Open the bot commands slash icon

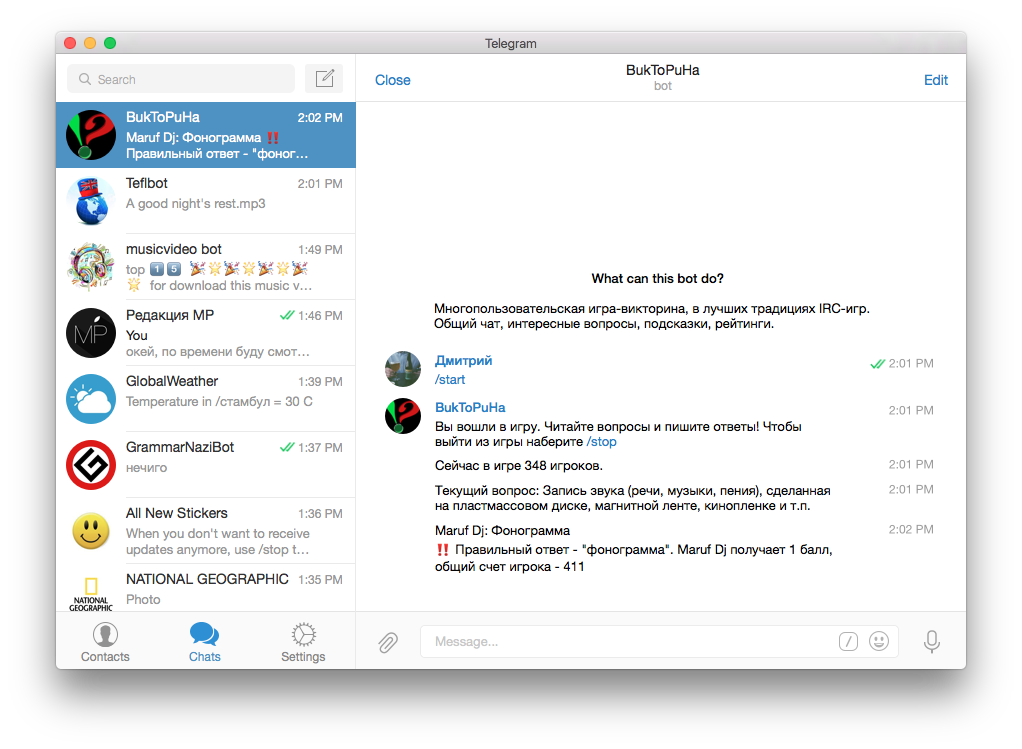pos(848,641)
